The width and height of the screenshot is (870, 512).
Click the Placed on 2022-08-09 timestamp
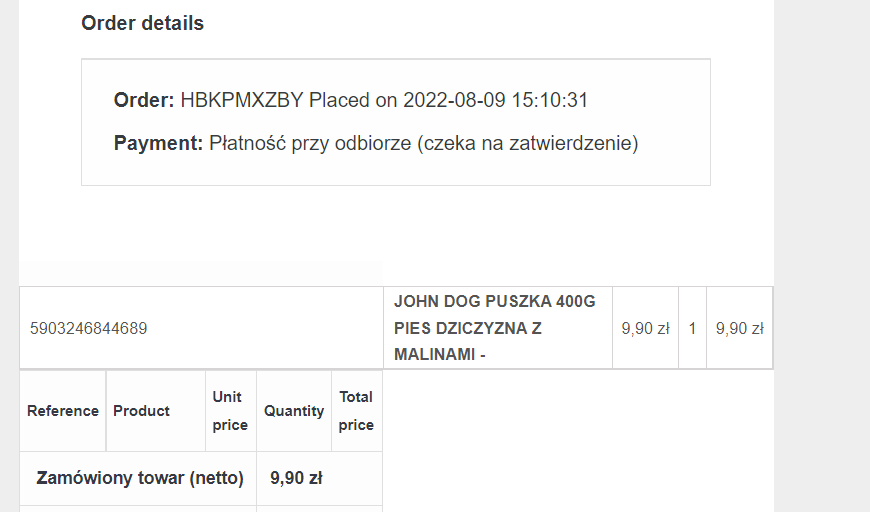click(448, 100)
